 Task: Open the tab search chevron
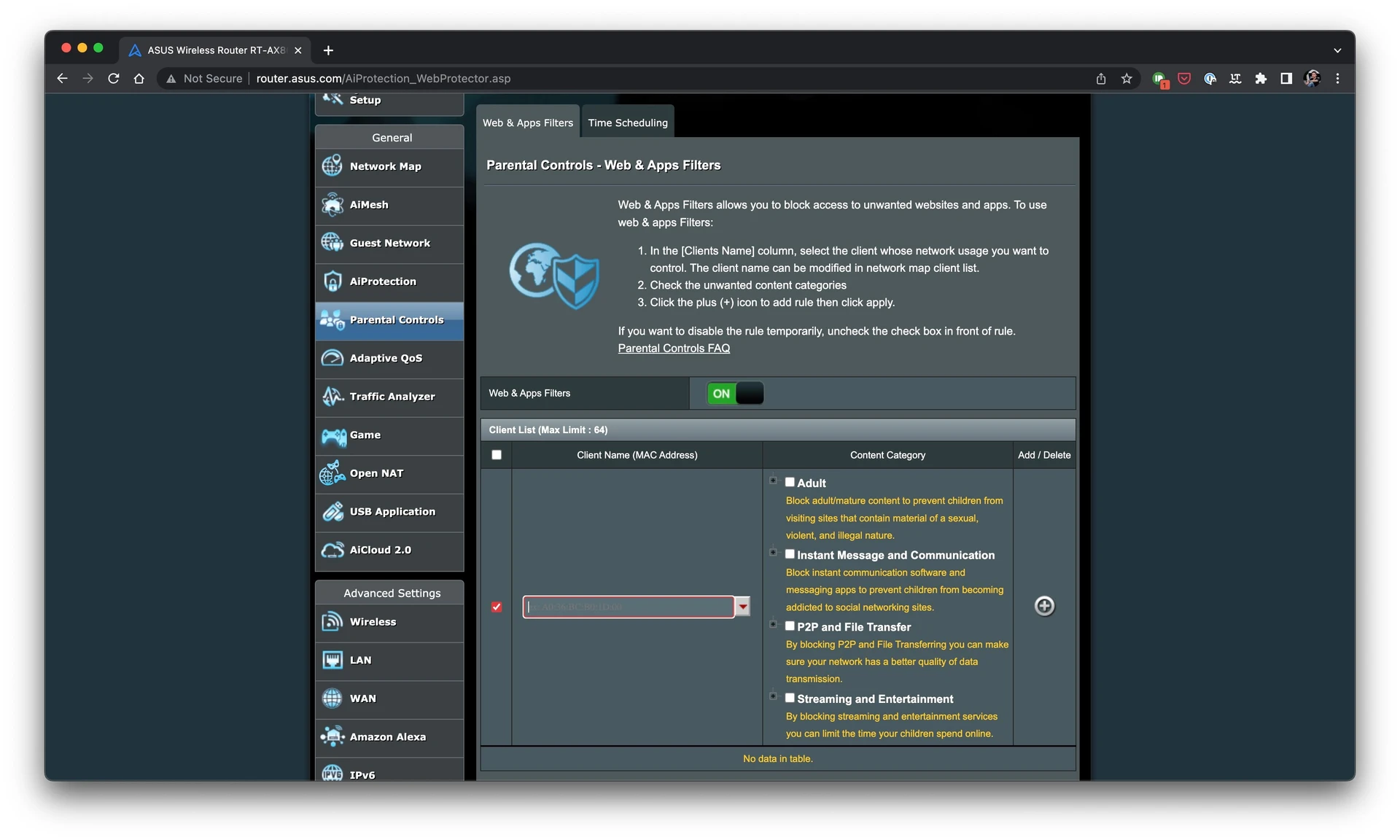[1337, 50]
